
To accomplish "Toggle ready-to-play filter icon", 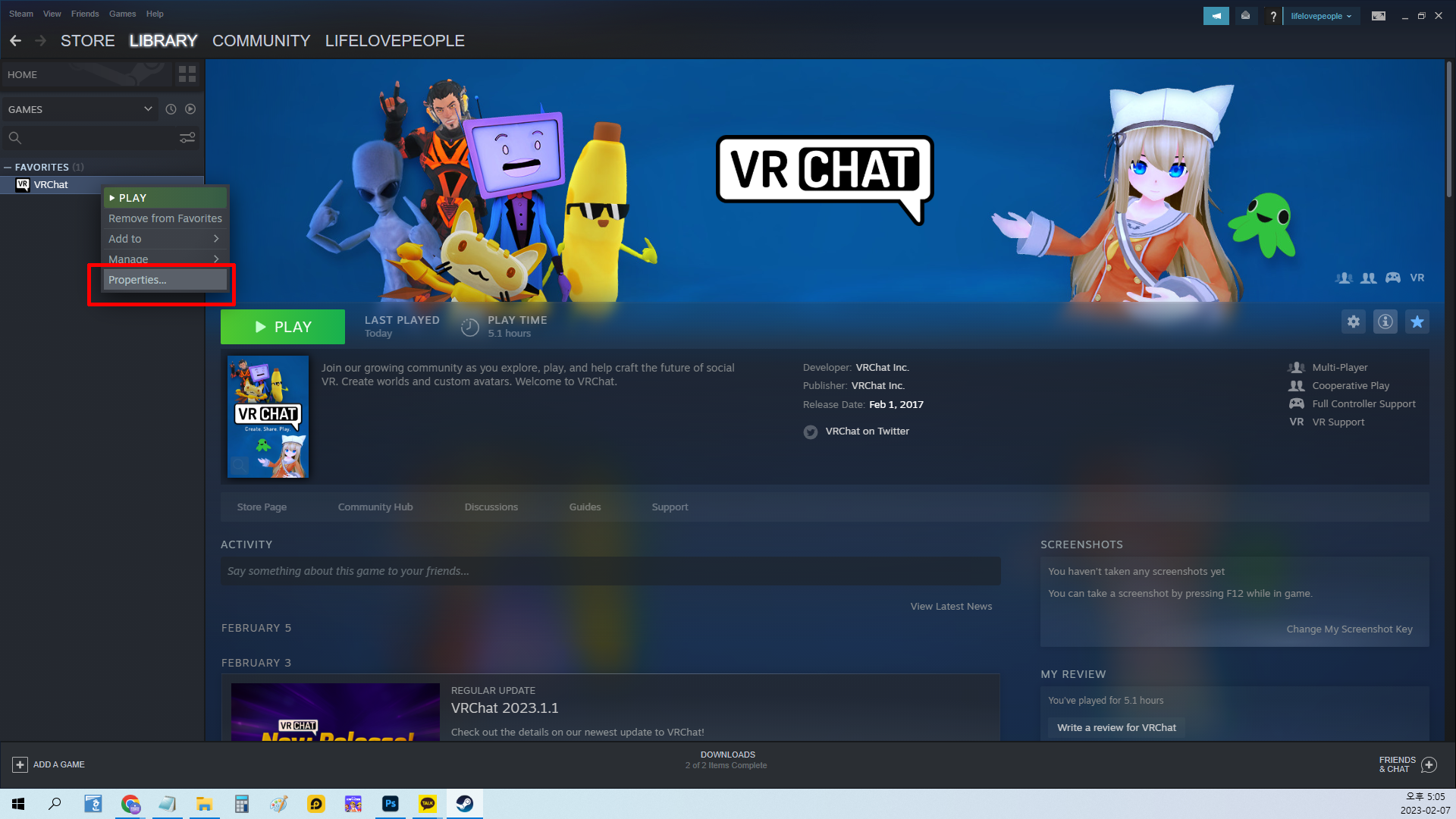I will pyautogui.click(x=190, y=109).
